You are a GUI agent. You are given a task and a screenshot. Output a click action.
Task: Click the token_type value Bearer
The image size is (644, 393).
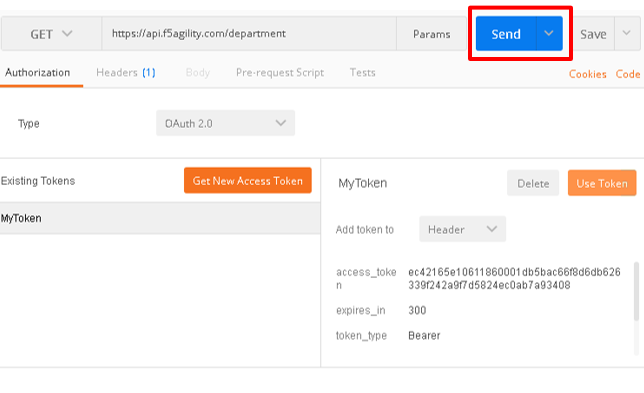click(x=424, y=336)
